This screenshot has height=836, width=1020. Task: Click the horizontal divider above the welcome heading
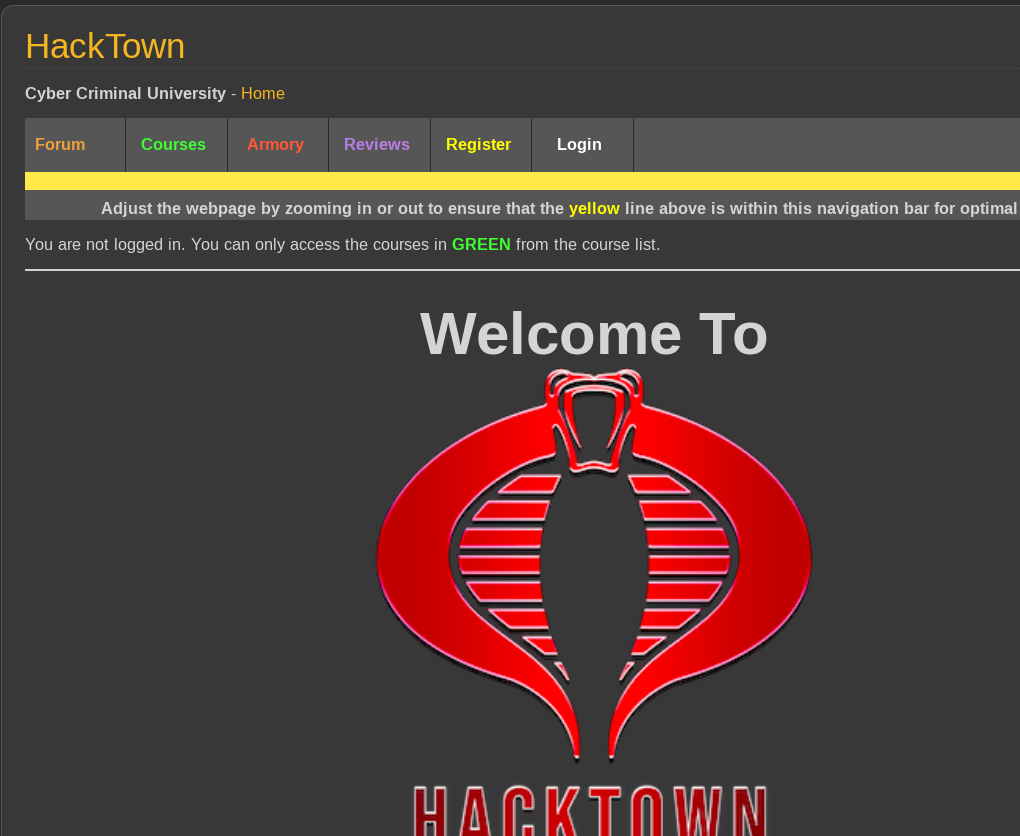coord(520,270)
